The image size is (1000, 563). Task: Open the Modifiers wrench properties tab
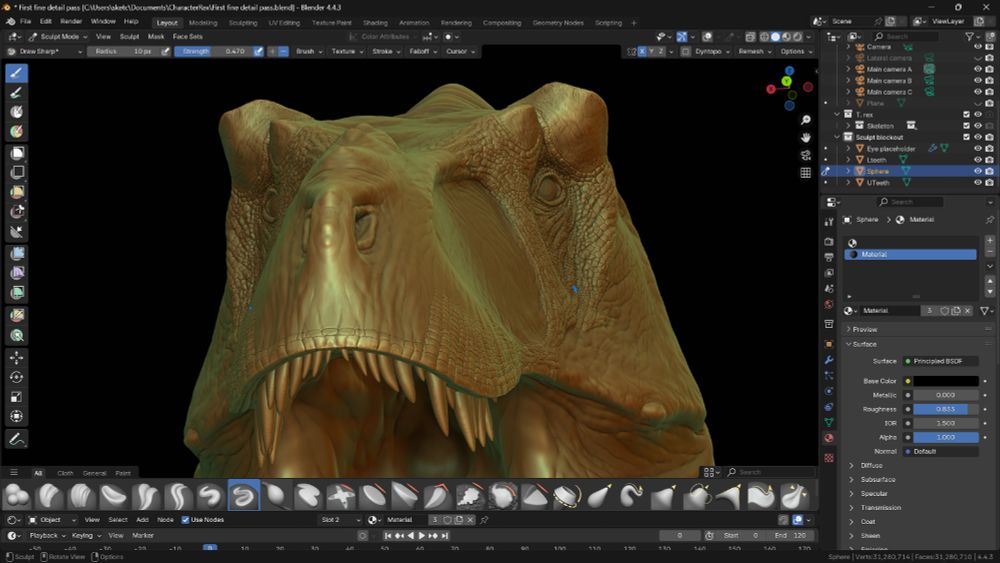(x=828, y=360)
